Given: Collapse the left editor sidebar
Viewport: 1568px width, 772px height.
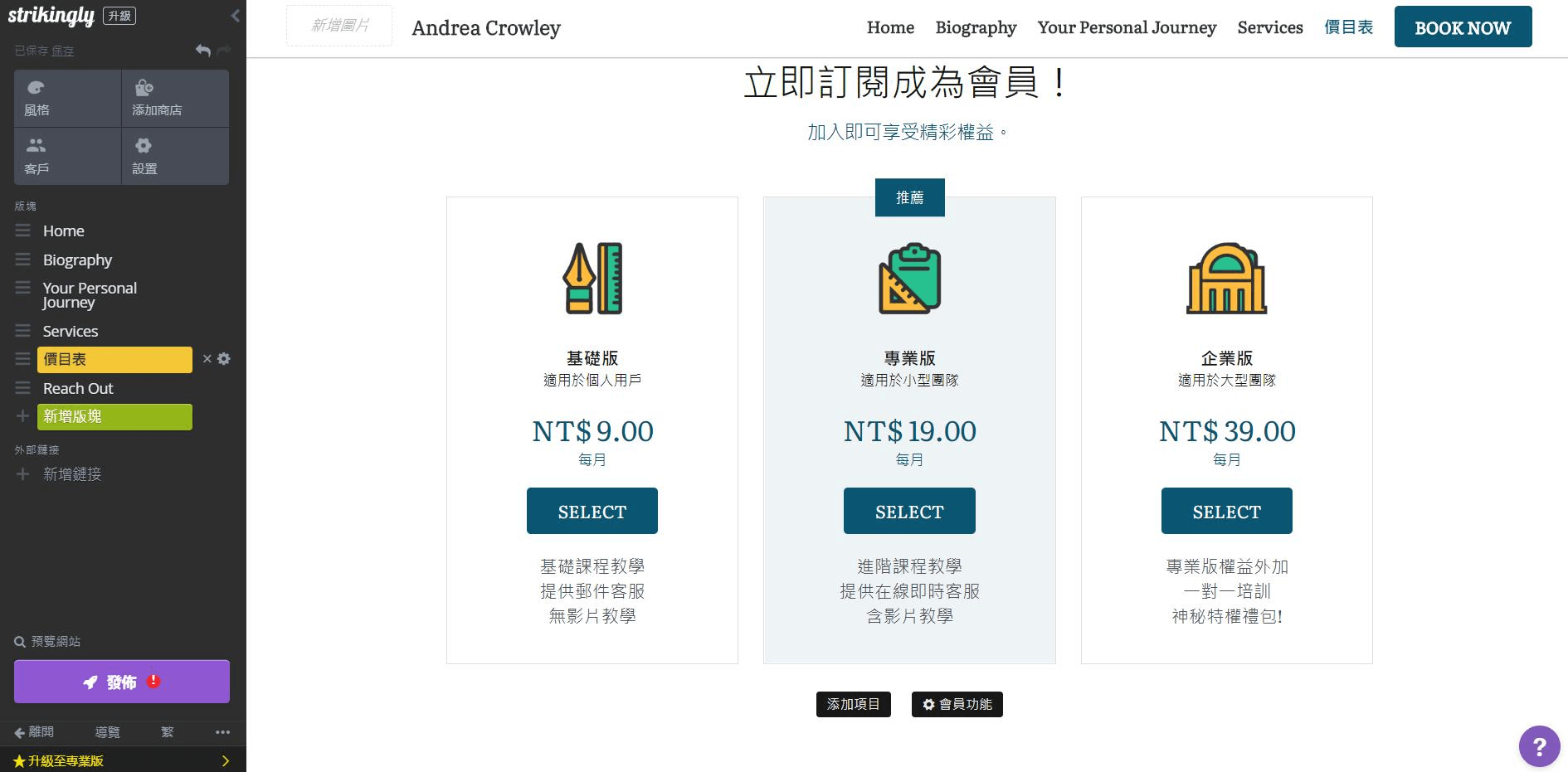Looking at the screenshot, I should 235,16.
